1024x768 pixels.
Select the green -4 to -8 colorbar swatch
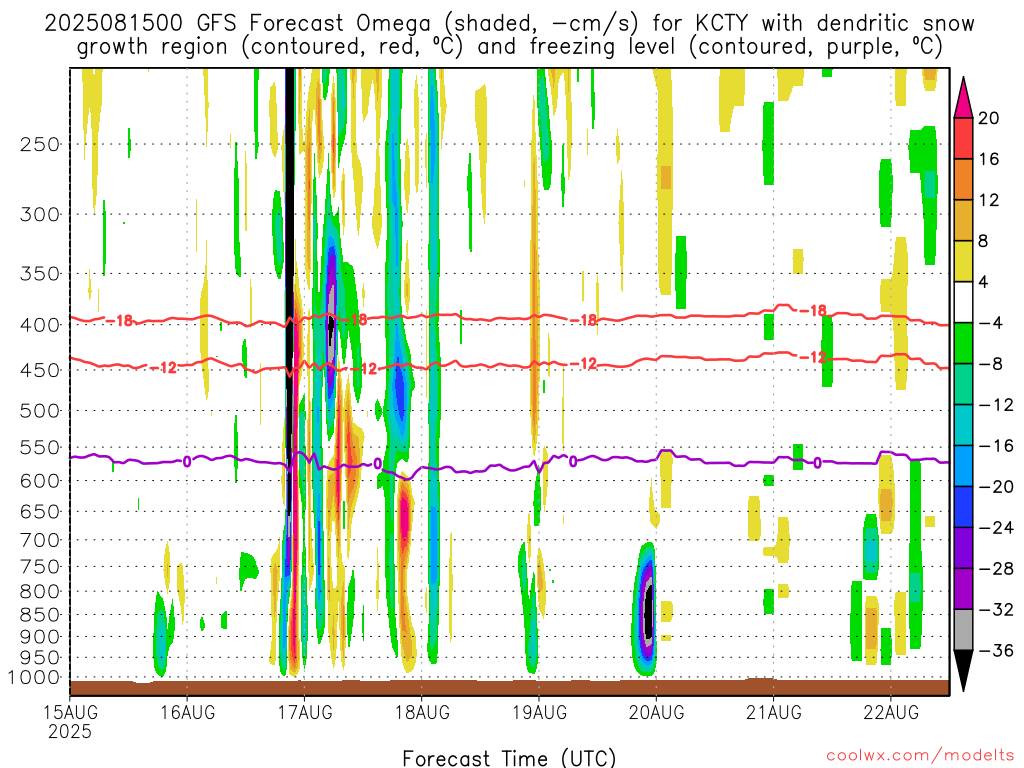pyautogui.click(x=963, y=343)
